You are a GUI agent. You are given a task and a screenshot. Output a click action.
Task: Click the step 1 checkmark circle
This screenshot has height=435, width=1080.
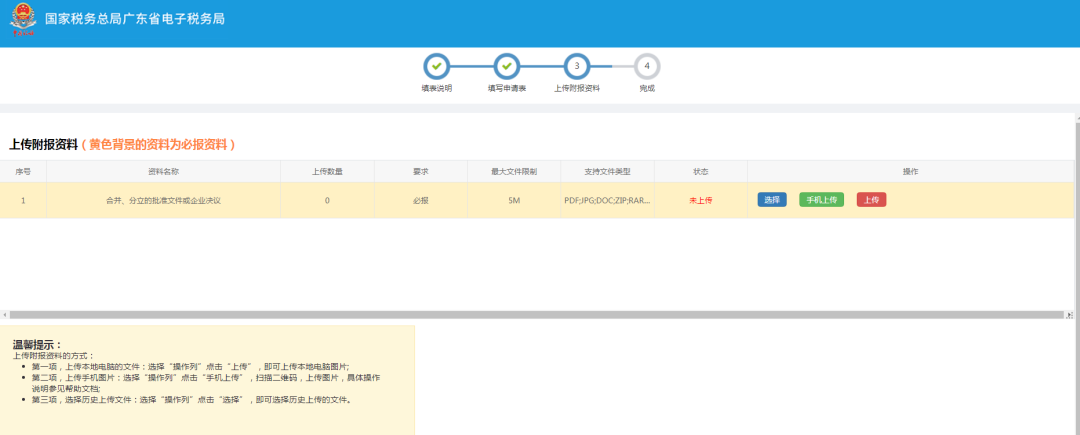(436, 67)
